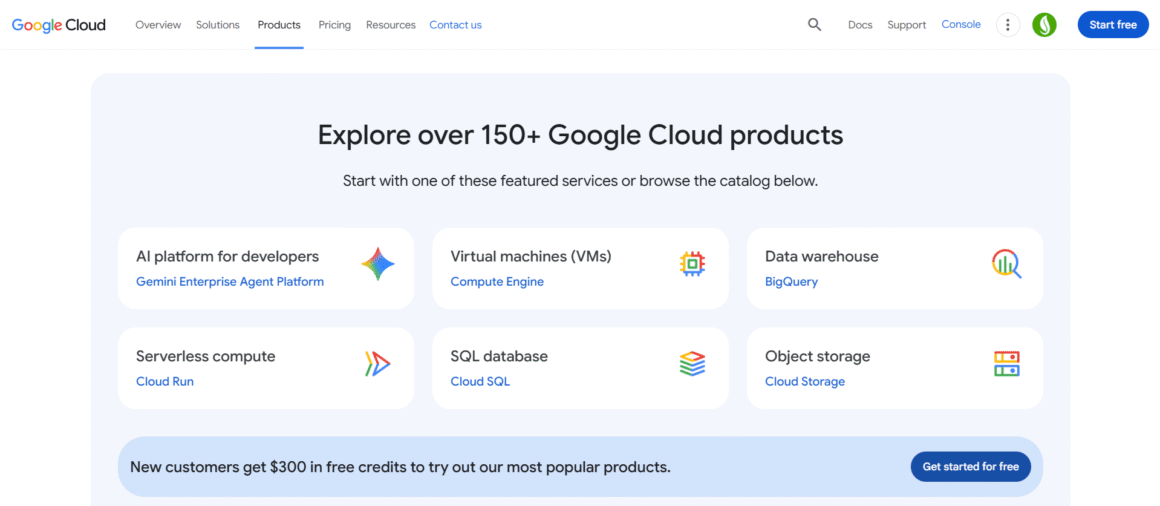Viewport: 1160px width, 506px height.
Task: Open the Overview nav item
Action: (x=158, y=25)
